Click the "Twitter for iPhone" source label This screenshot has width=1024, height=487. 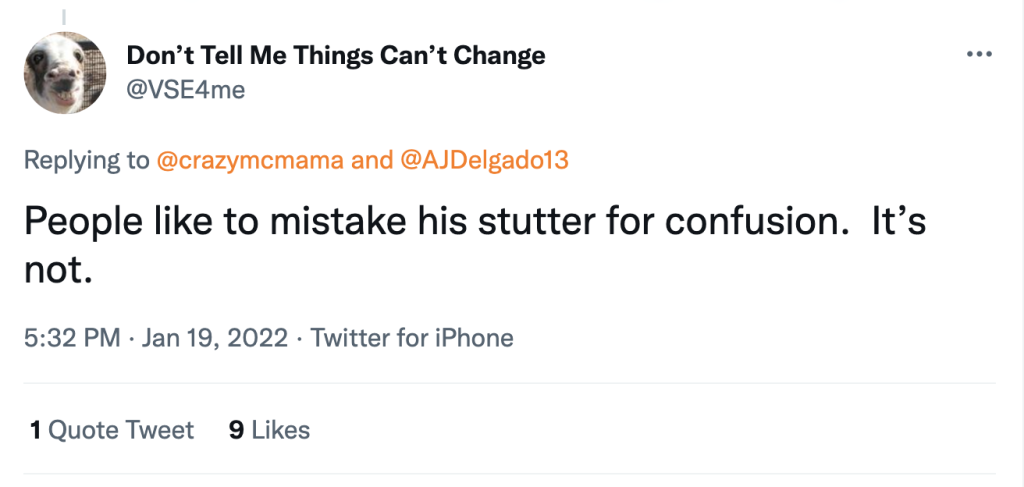412,338
